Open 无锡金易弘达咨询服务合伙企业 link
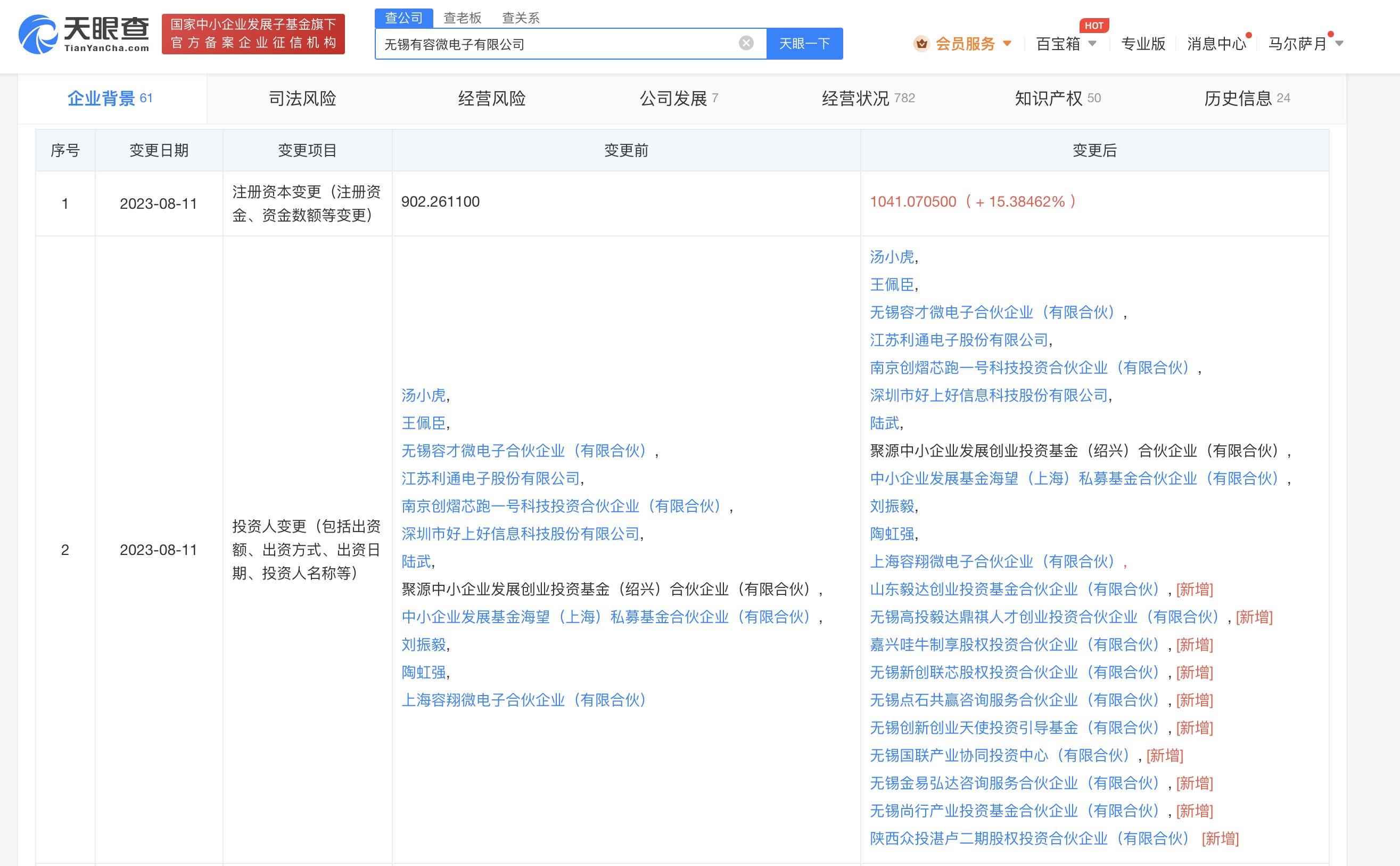 [1015, 783]
